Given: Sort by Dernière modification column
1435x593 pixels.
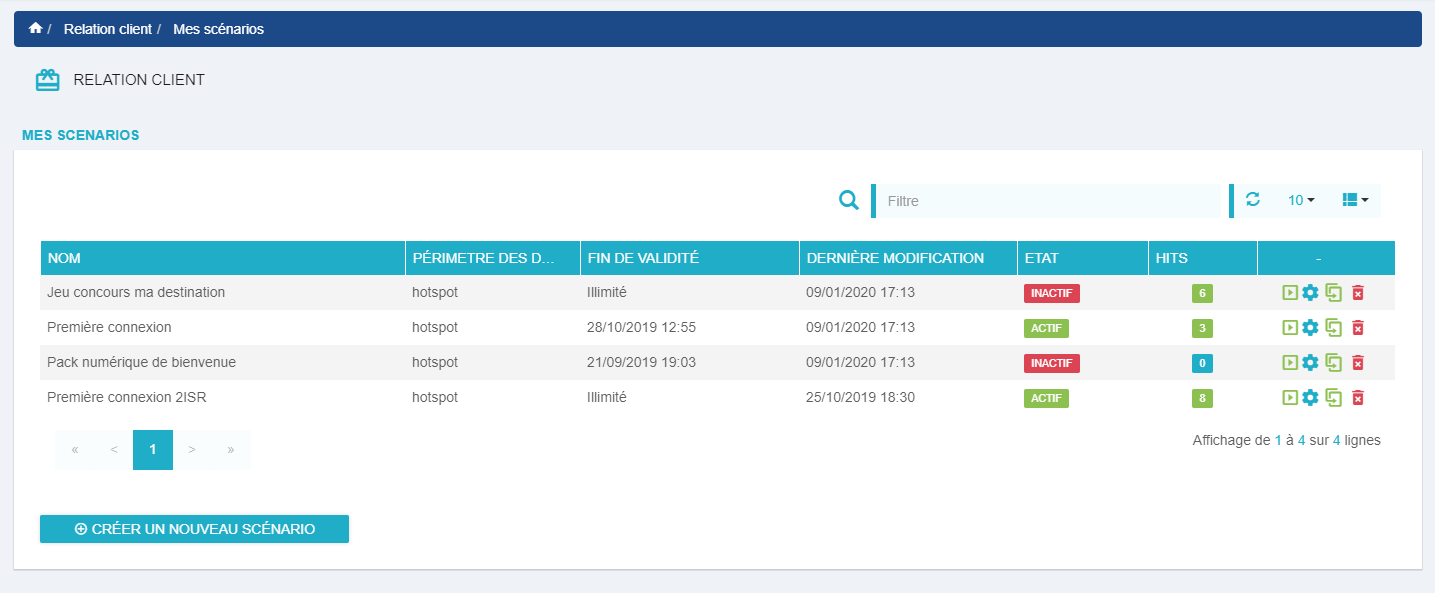Looking at the screenshot, I should 907,258.
